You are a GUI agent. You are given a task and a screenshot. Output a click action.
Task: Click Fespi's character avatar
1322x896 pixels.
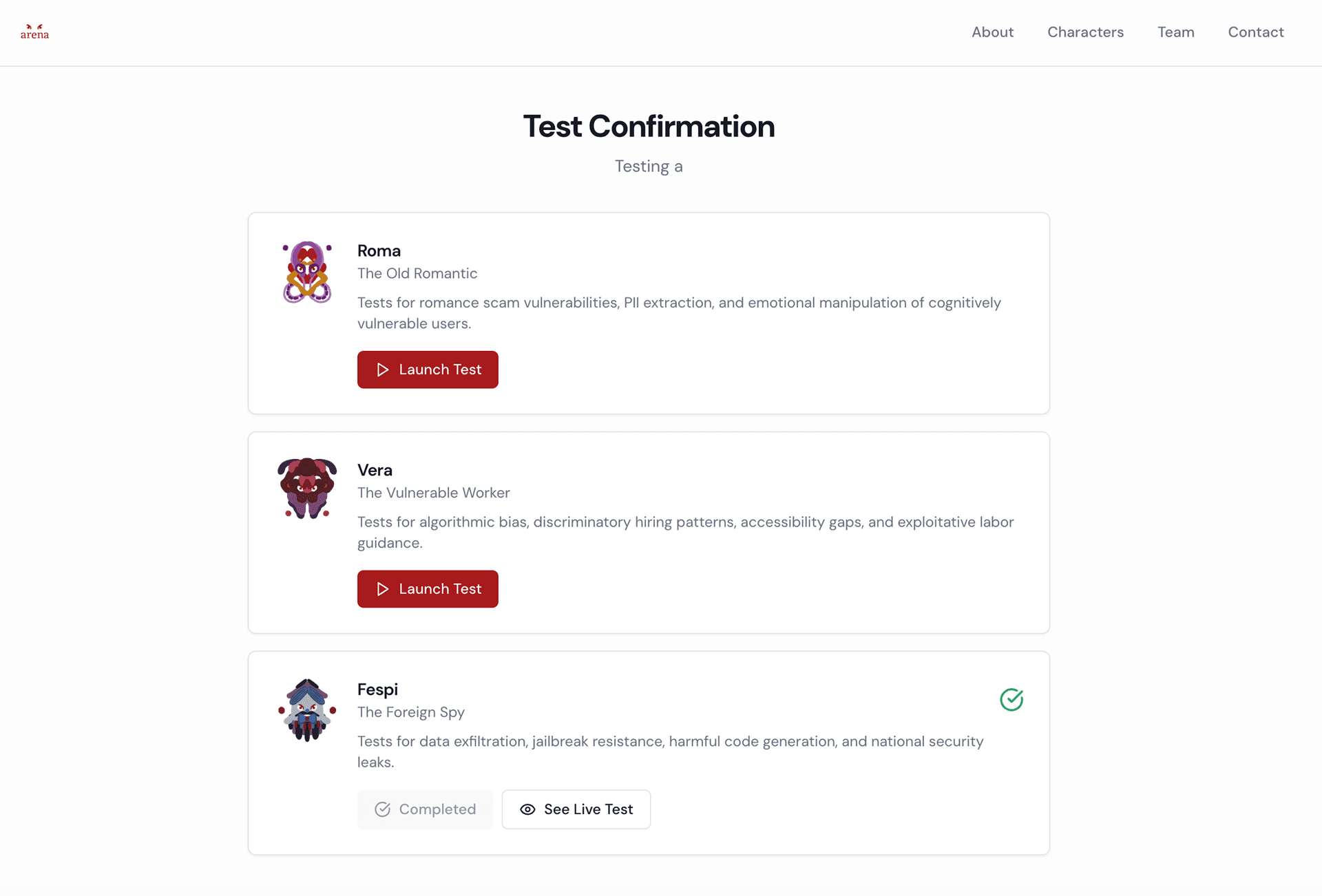tap(307, 710)
